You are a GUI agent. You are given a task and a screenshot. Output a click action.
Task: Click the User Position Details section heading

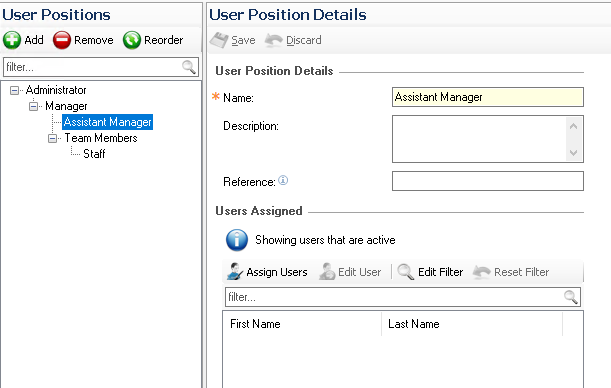click(x=274, y=71)
